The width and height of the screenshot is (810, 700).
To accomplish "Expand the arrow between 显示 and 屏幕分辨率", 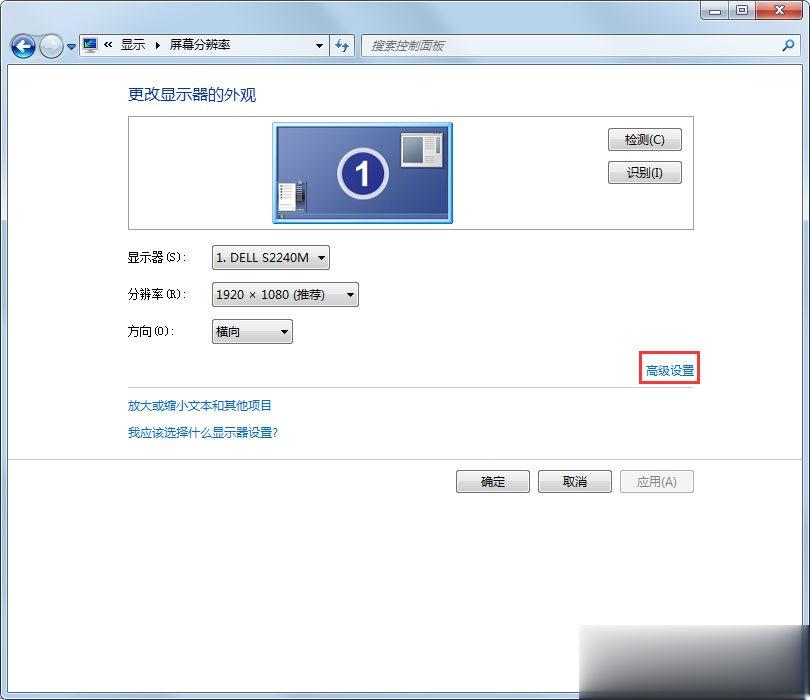I will 158,45.
